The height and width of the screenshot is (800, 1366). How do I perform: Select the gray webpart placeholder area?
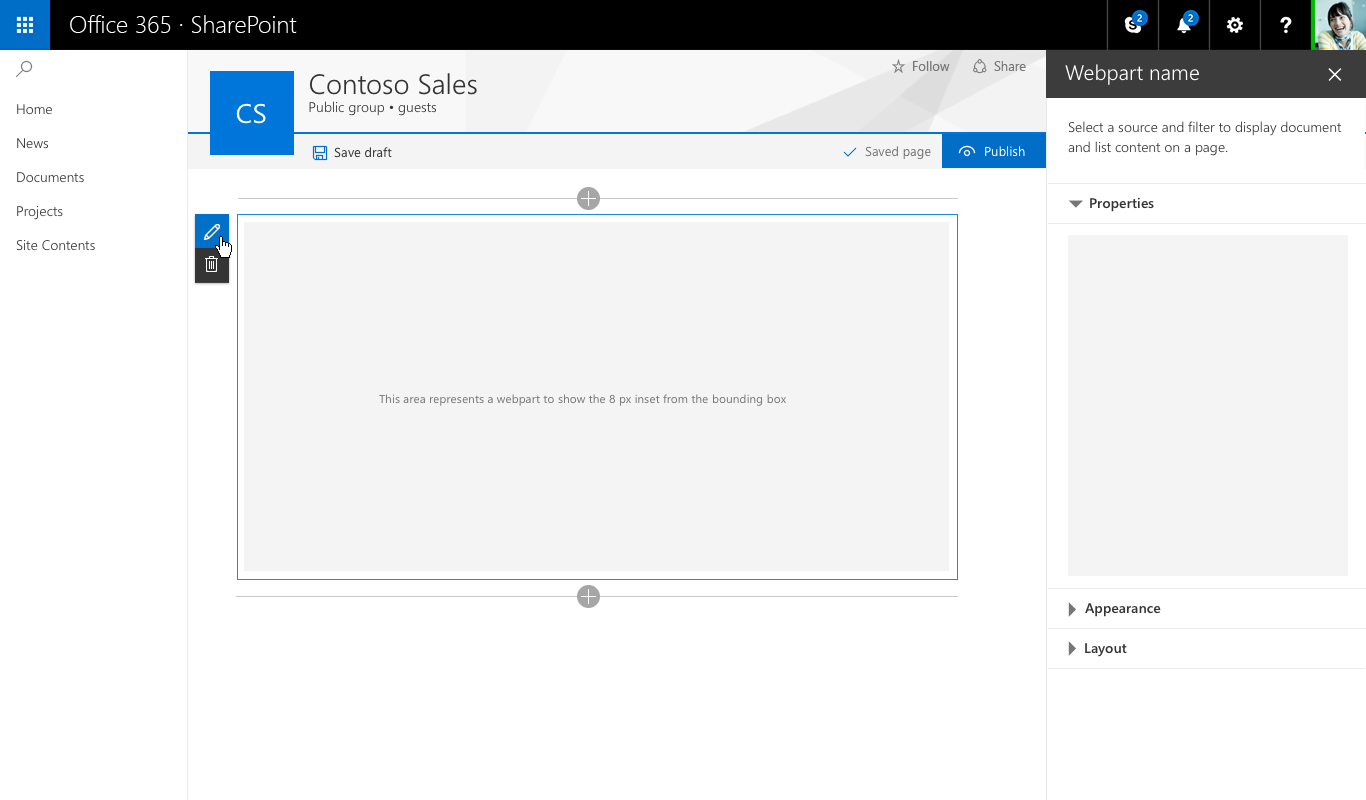click(x=596, y=396)
